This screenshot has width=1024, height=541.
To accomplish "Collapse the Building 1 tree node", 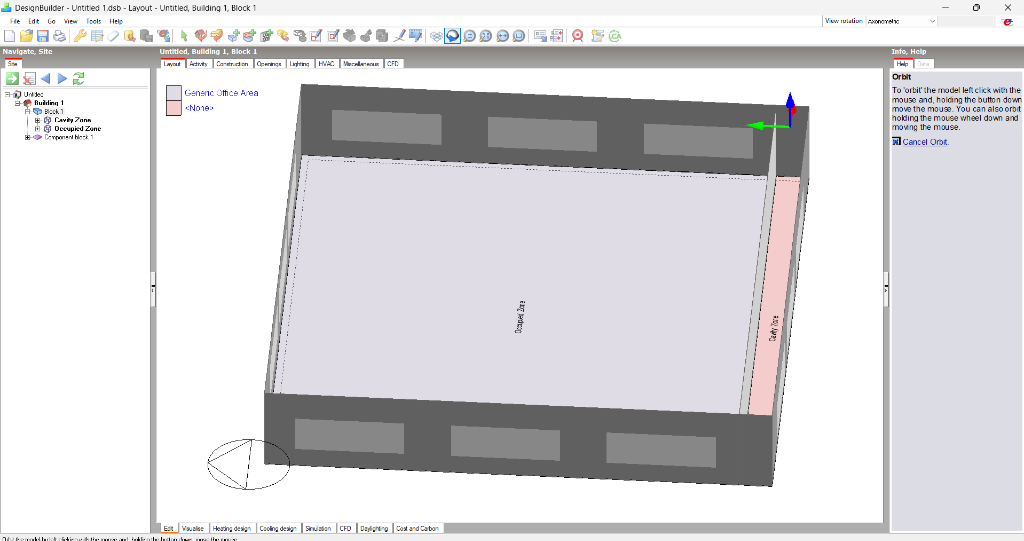I will (x=18, y=103).
